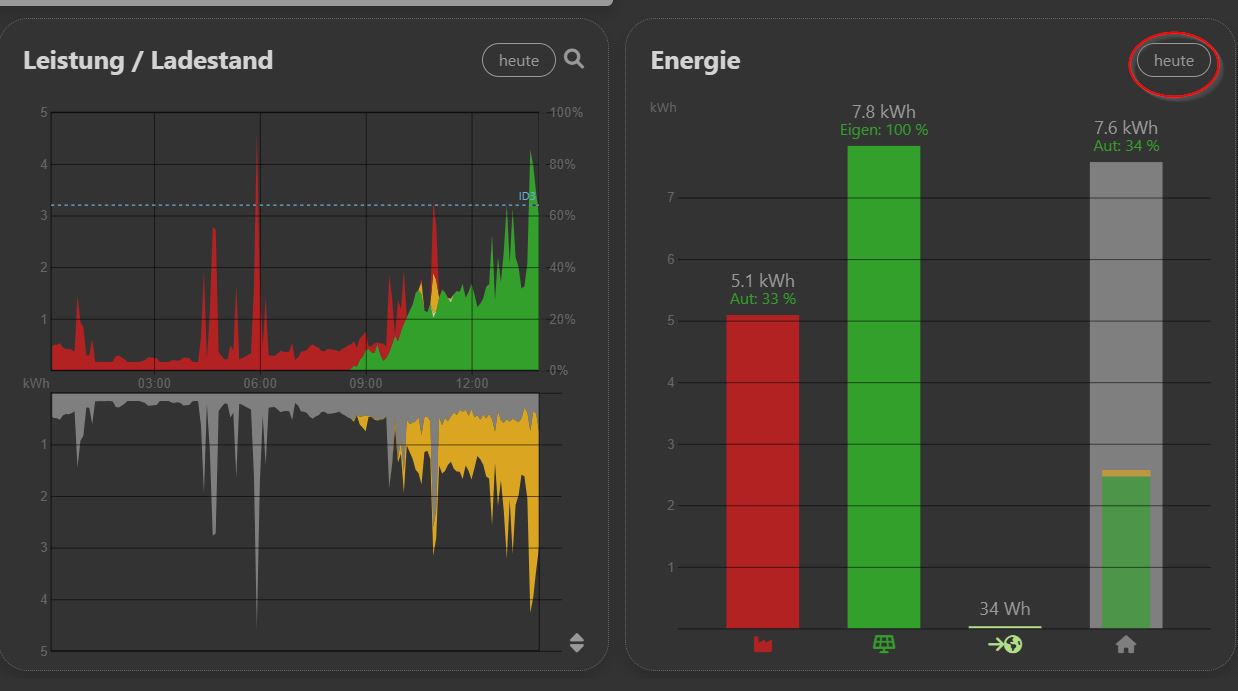1238x691 pixels.
Task: Click the grid export arrow globe icon
Action: [1005, 645]
